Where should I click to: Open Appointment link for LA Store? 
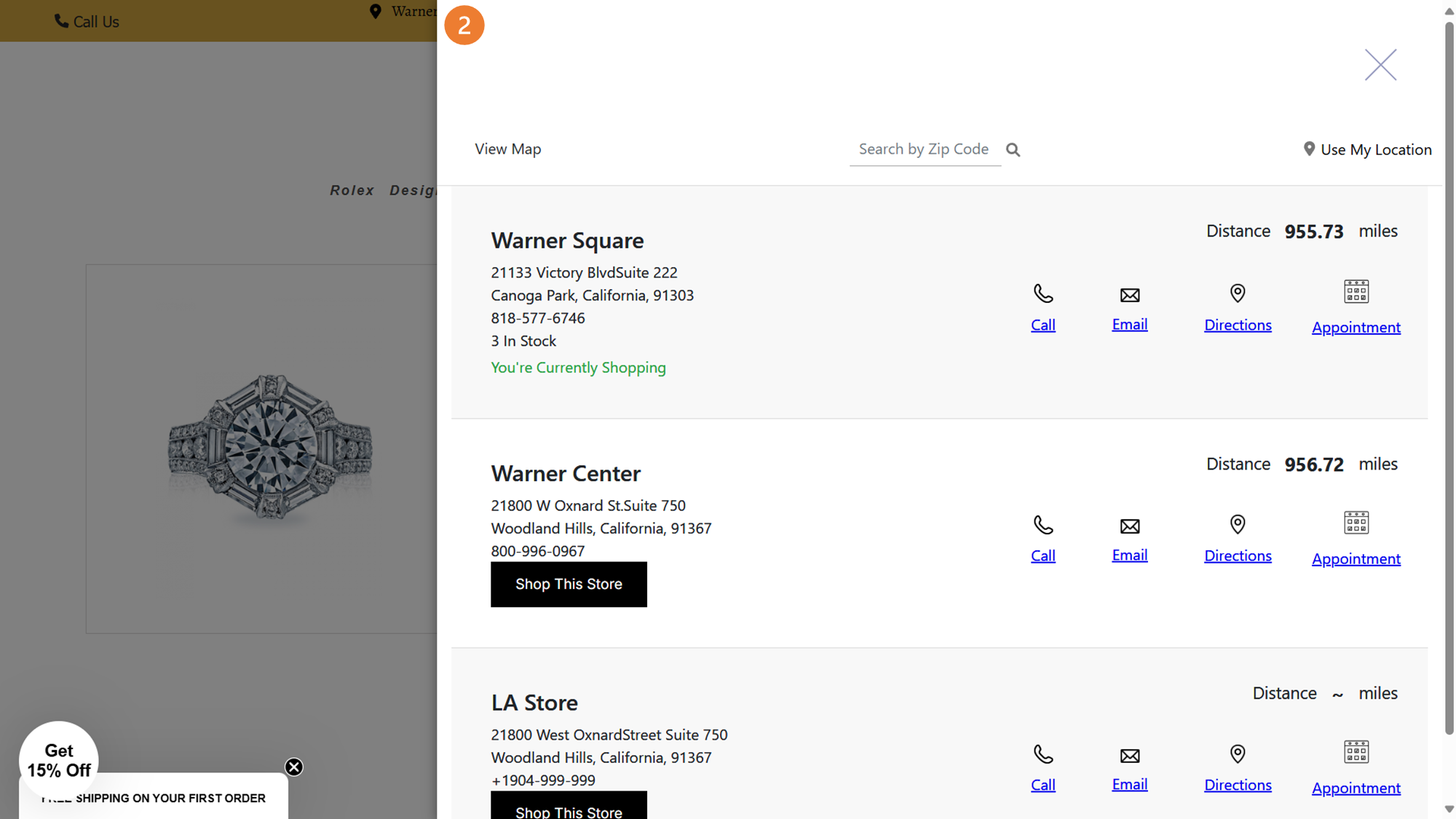[1356, 788]
